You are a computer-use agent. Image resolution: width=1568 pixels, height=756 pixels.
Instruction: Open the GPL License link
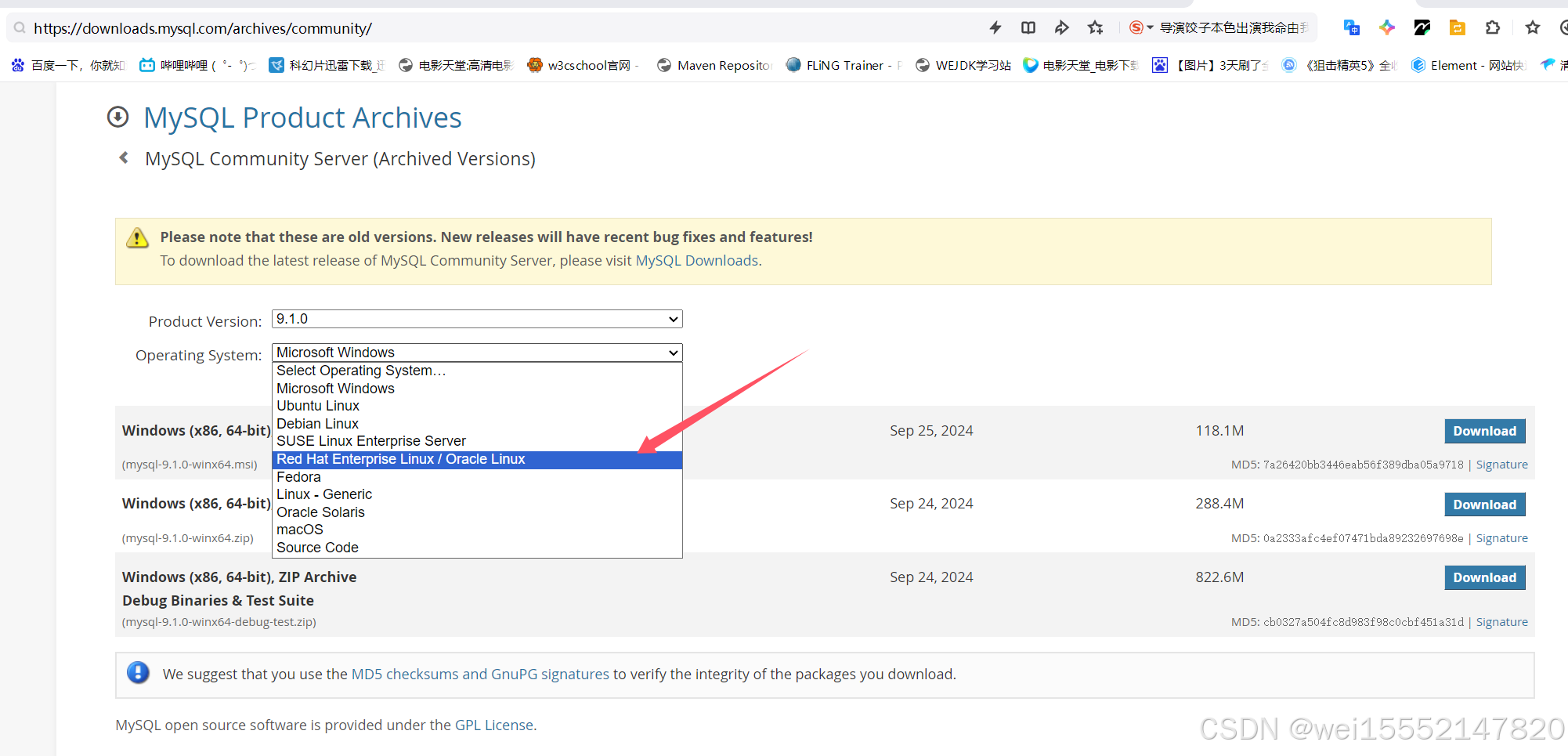click(494, 725)
